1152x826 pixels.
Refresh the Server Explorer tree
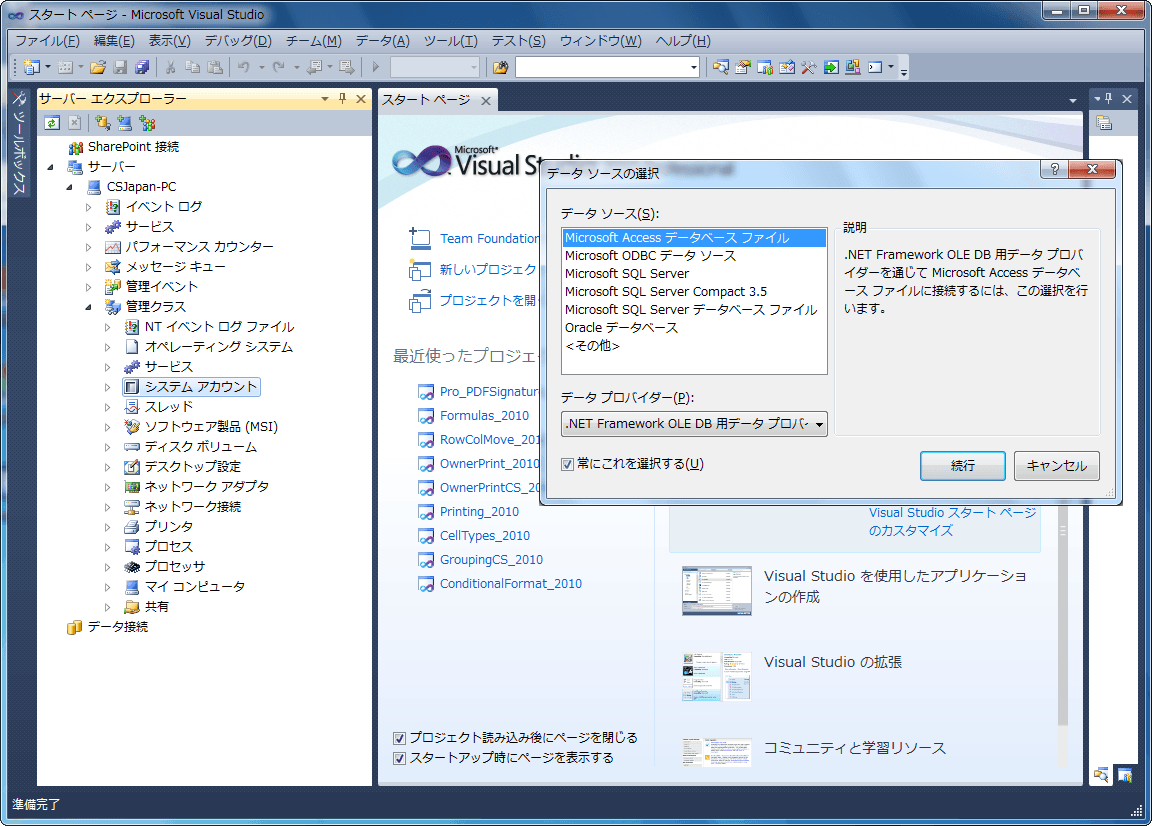coord(52,123)
